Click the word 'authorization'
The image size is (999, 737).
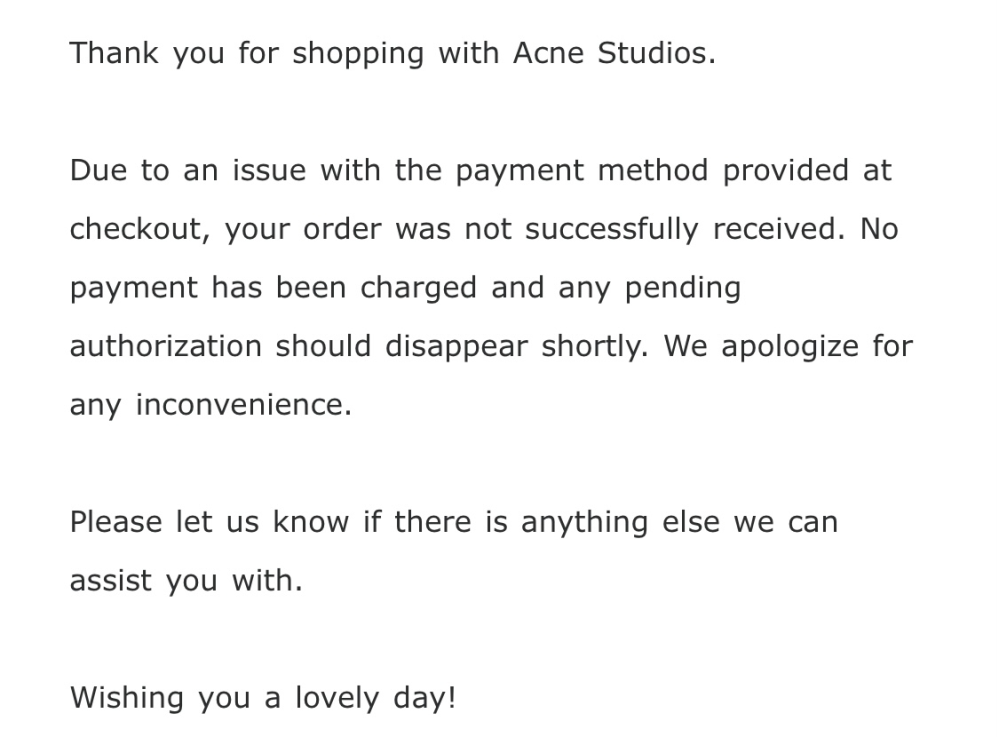click(166, 347)
